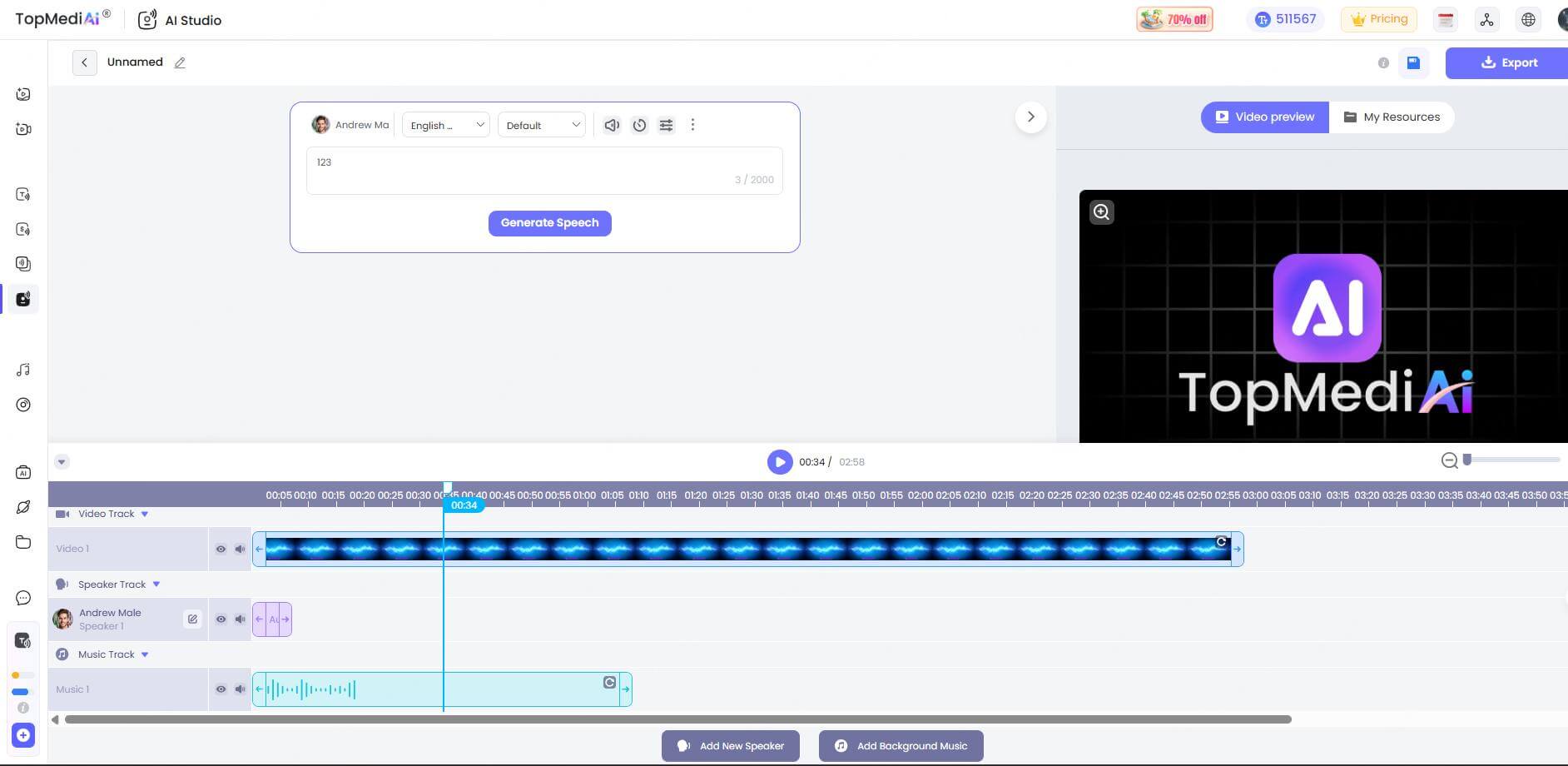The width and height of the screenshot is (1568, 766).
Task: Mute the Andrew Male speaker track
Action: pos(240,619)
